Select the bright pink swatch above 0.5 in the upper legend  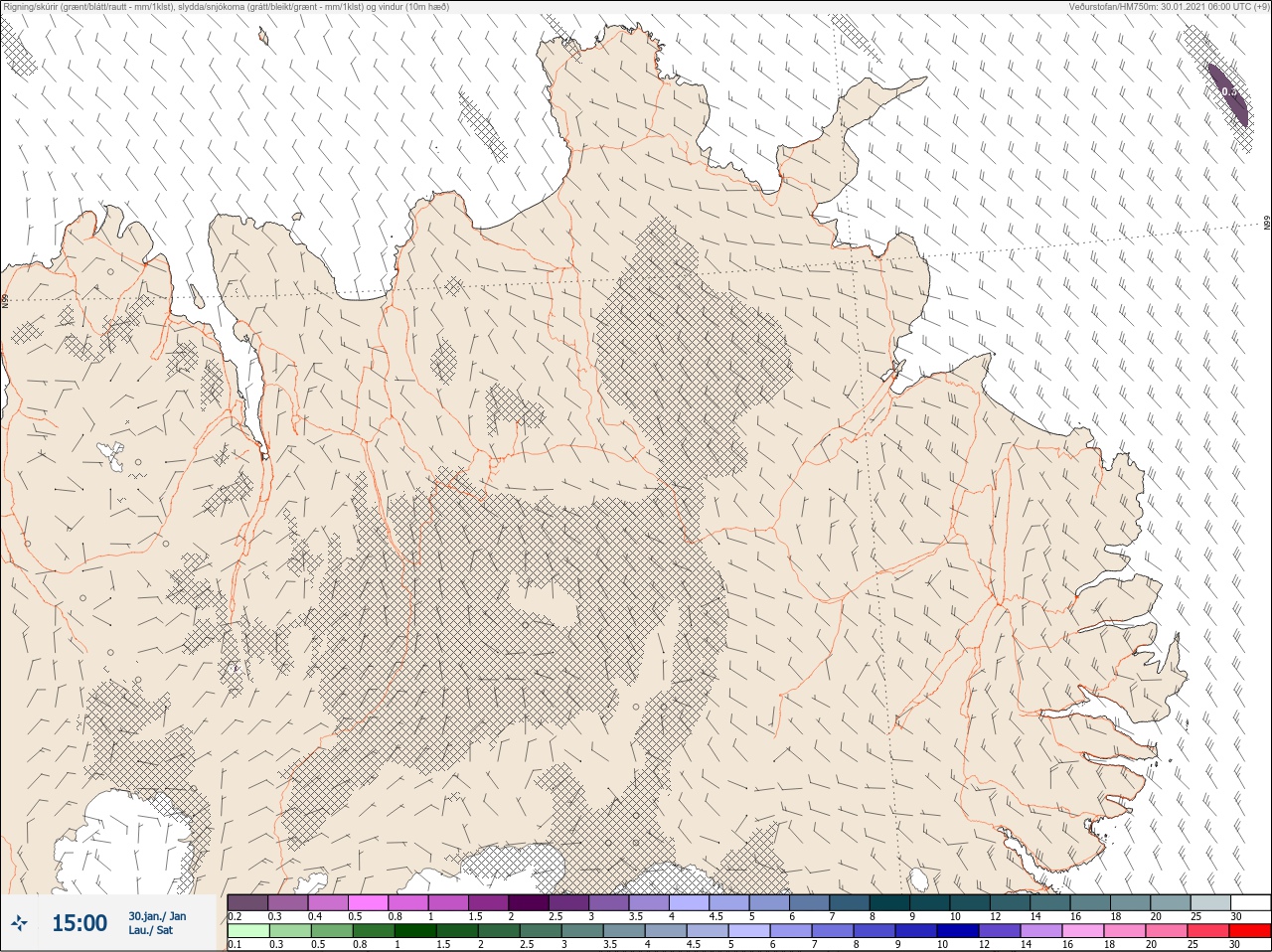click(x=369, y=902)
